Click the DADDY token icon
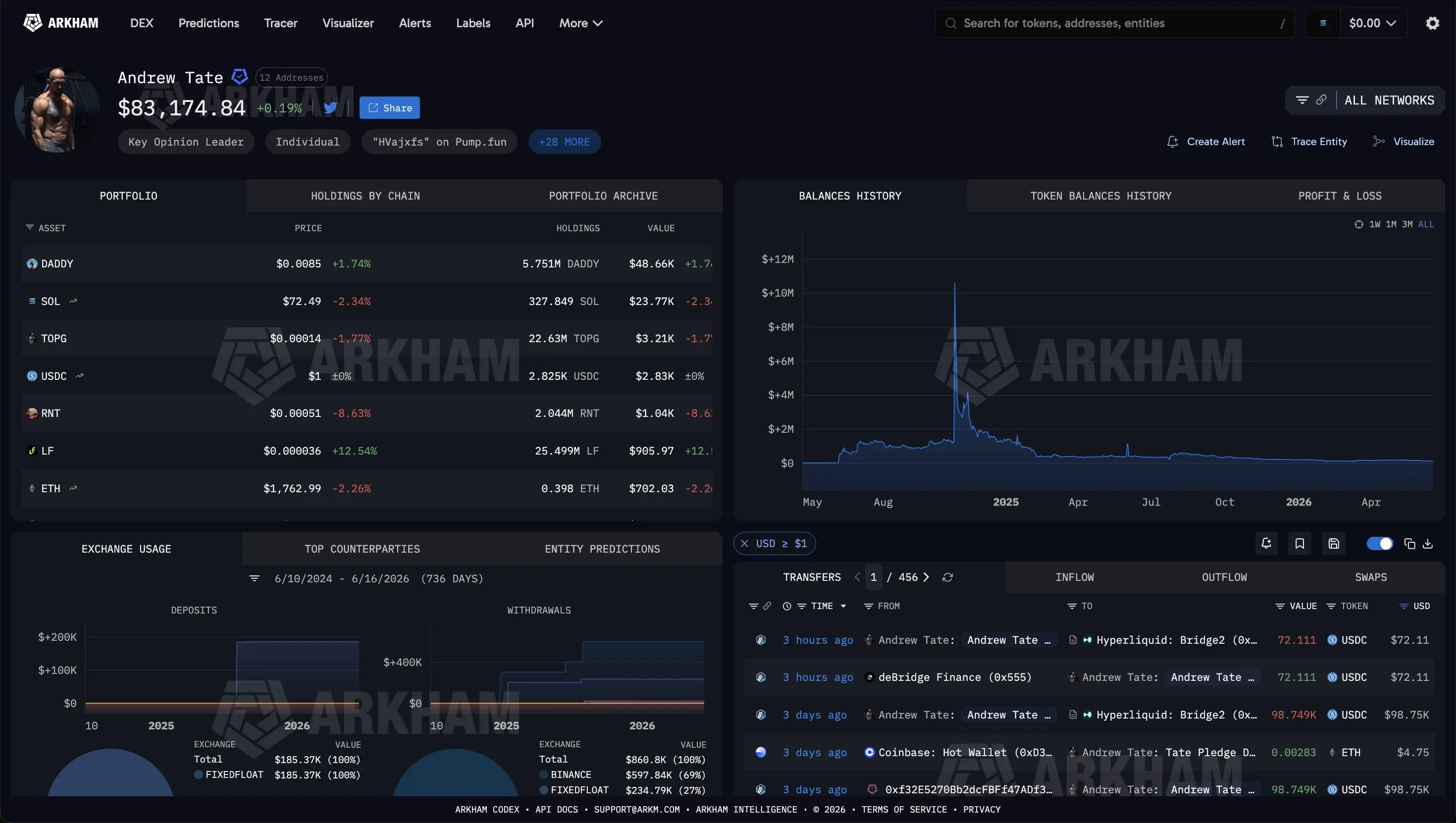The height and width of the screenshot is (823, 1456). pyautogui.click(x=32, y=264)
